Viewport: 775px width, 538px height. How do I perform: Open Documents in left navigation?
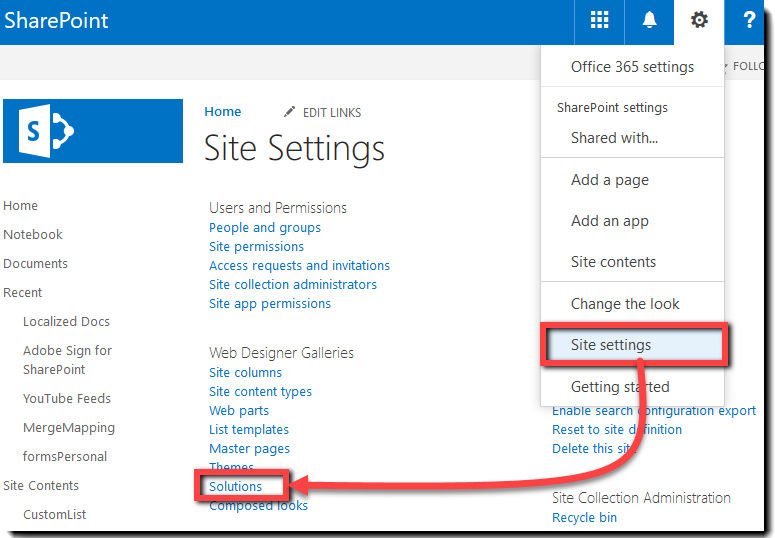(x=35, y=264)
